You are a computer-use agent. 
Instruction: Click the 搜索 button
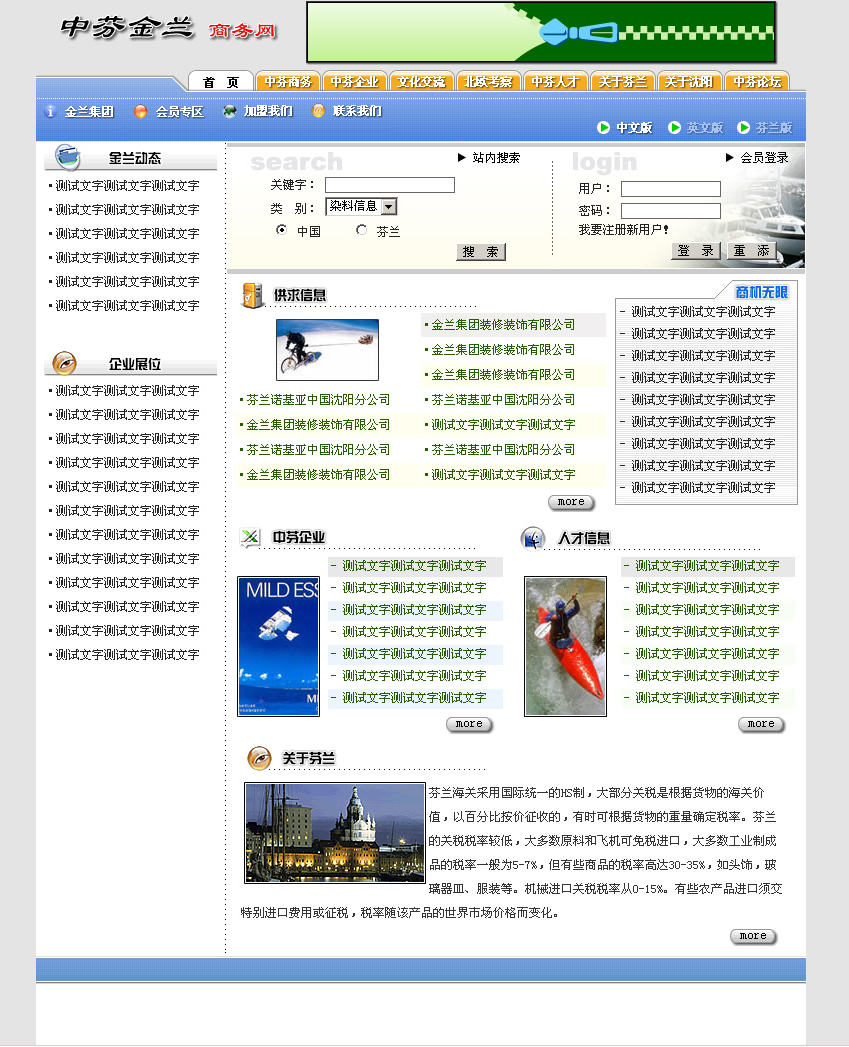[481, 252]
